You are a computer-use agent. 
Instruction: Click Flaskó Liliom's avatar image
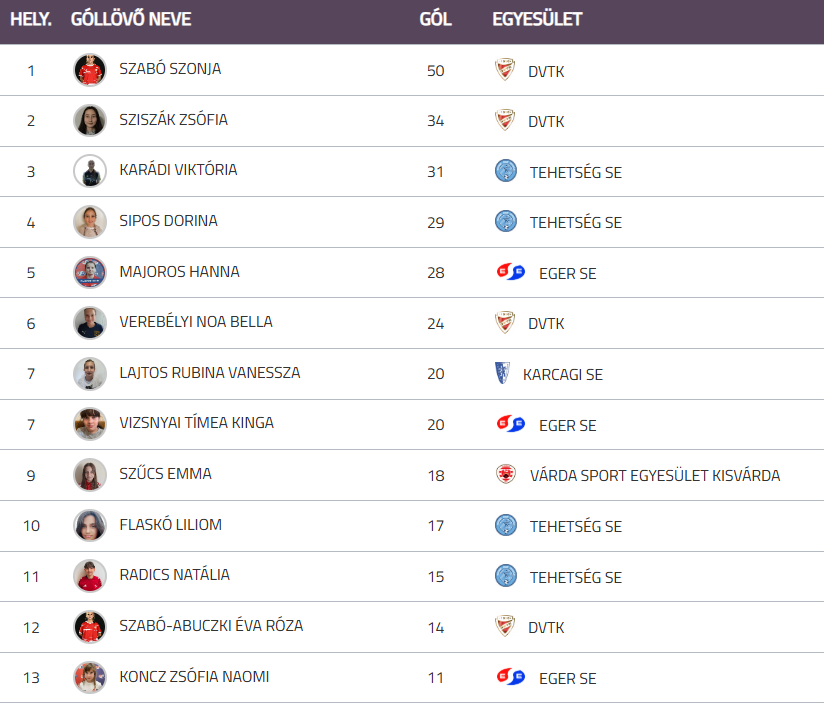tap(90, 525)
